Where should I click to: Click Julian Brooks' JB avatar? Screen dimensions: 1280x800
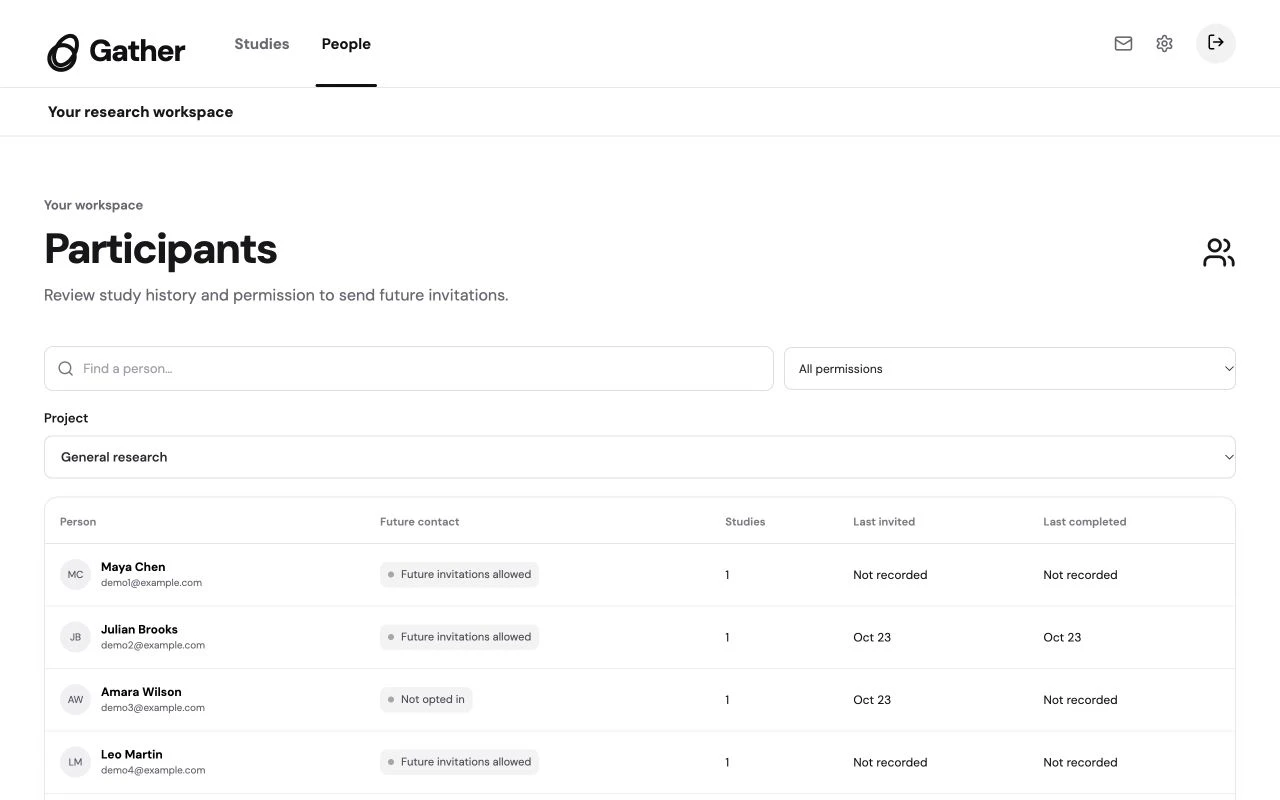[75, 637]
